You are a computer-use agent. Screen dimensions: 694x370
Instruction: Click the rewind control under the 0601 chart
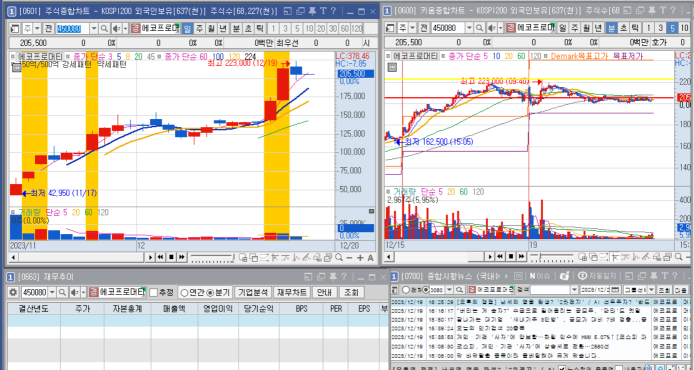pos(161,257)
